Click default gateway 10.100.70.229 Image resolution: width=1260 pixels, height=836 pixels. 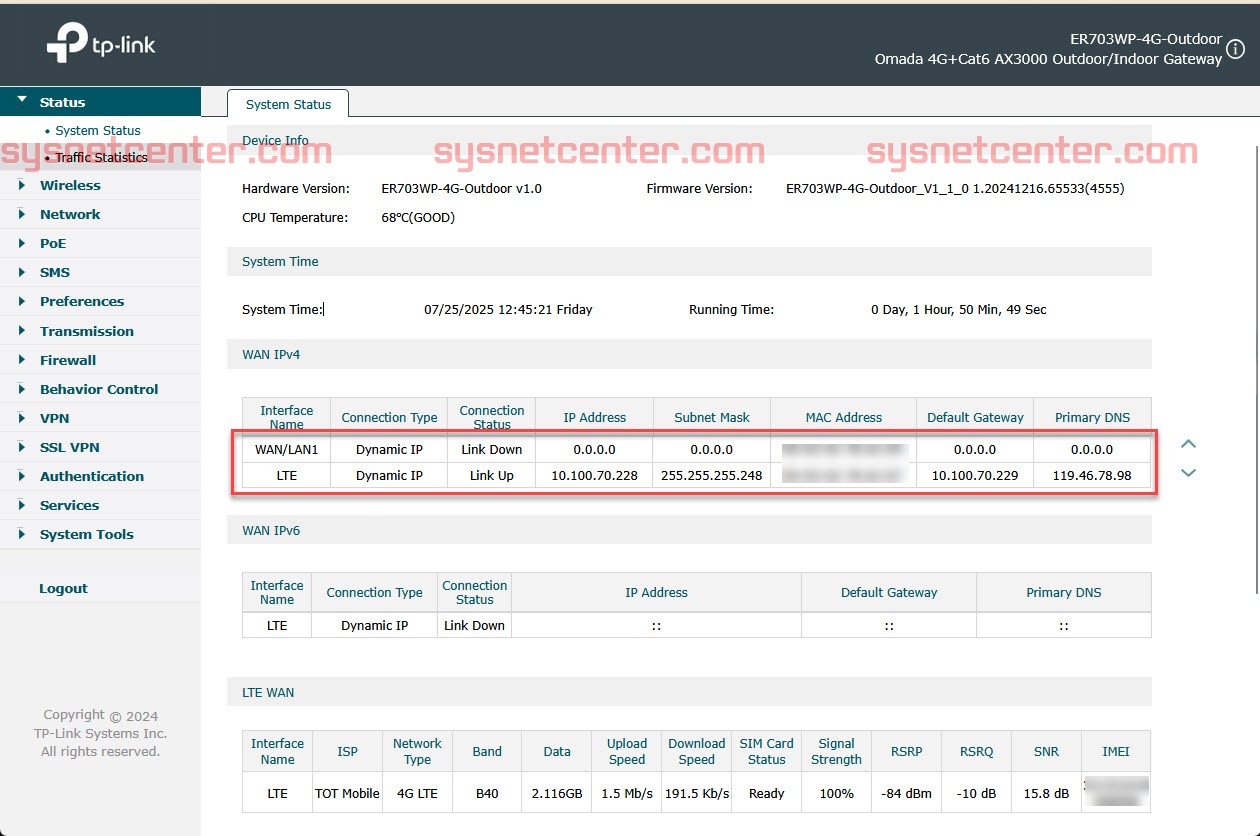pyautogui.click(x=975, y=475)
